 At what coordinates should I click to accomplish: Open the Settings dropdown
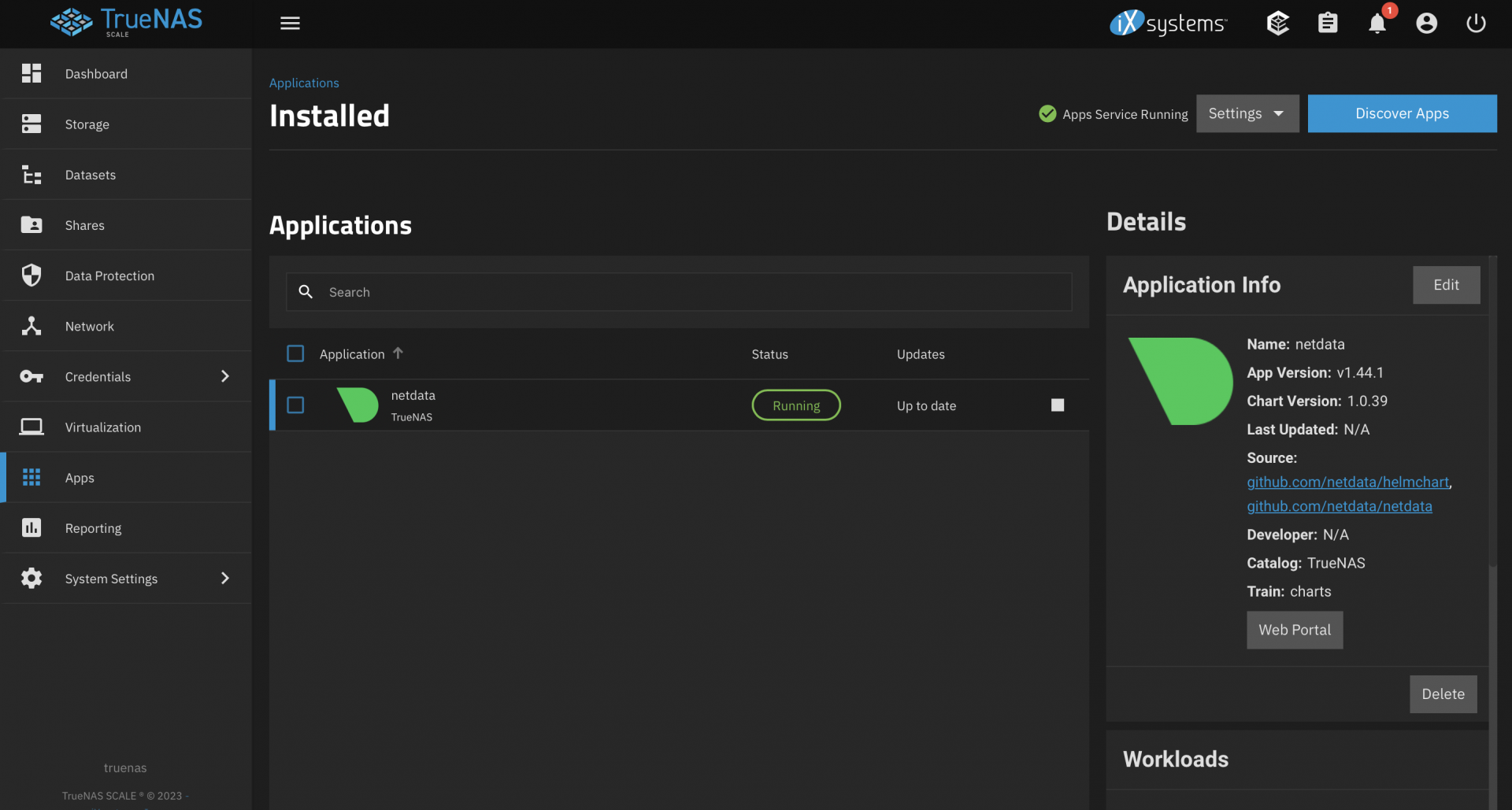[x=1247, y=113]
